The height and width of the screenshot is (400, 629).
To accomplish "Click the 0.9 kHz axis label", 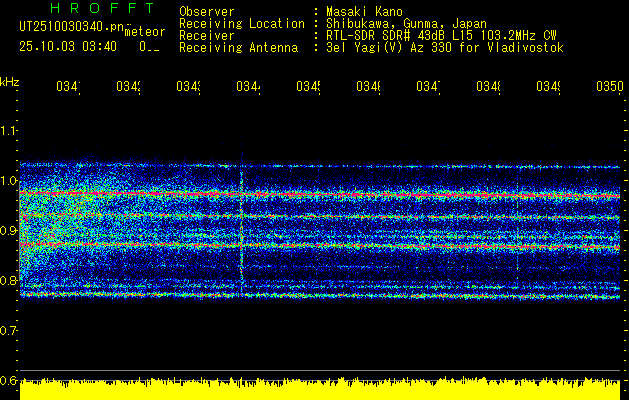I will tap(9, 231).
